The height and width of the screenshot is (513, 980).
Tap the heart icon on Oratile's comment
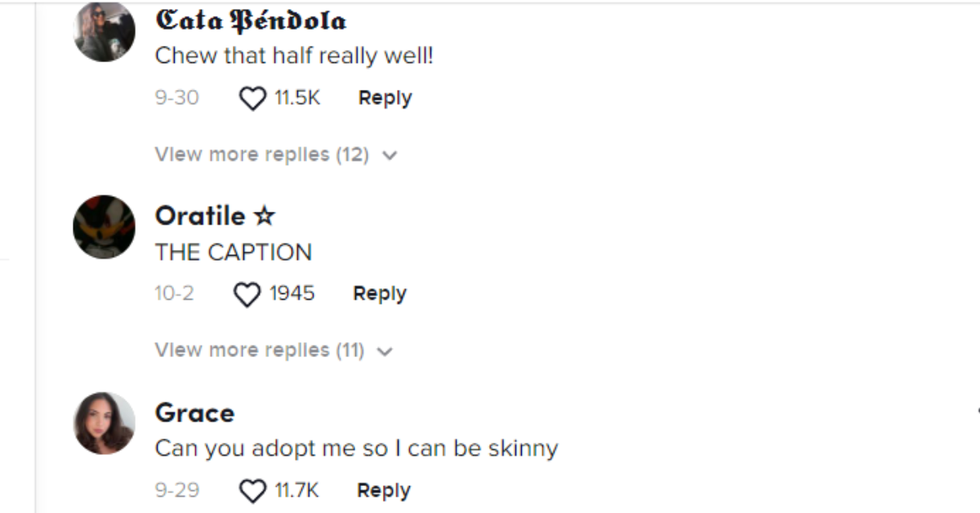coord(247,294)
